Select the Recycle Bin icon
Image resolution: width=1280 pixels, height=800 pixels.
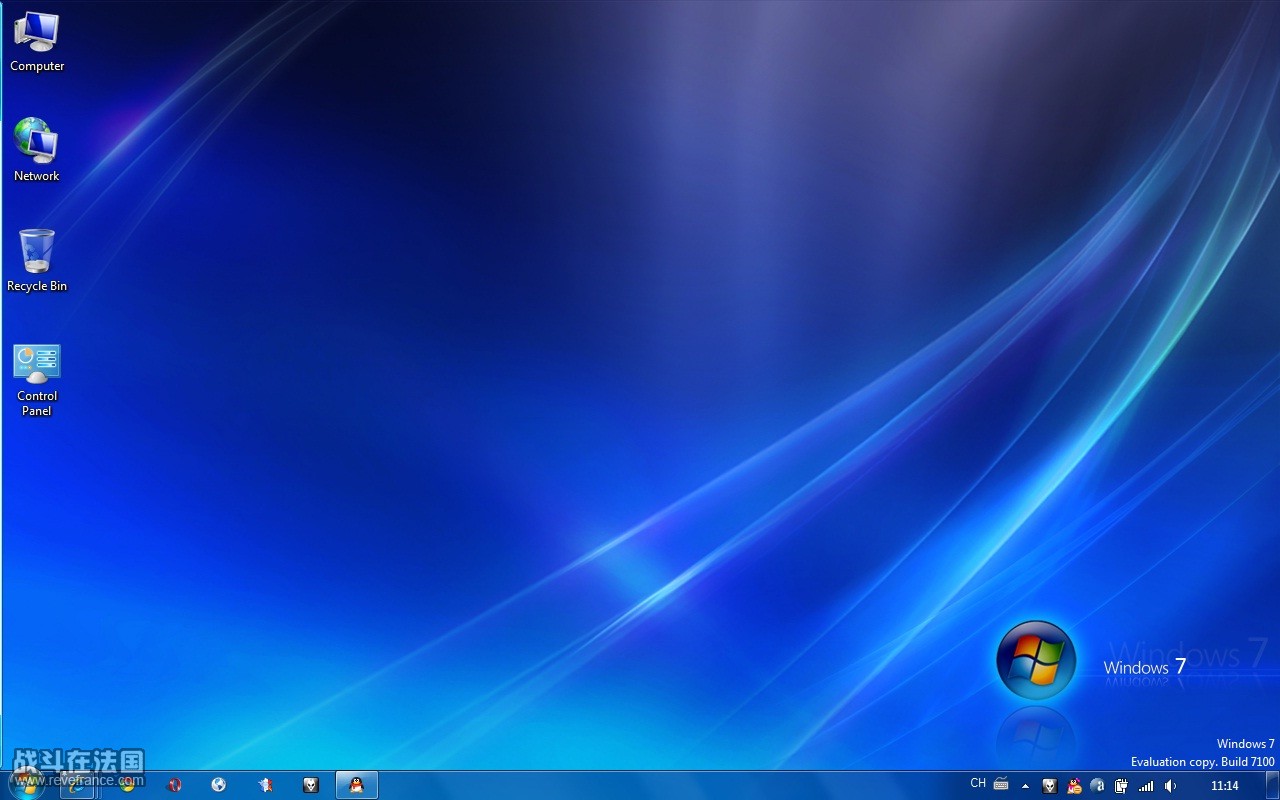[37, 260]
